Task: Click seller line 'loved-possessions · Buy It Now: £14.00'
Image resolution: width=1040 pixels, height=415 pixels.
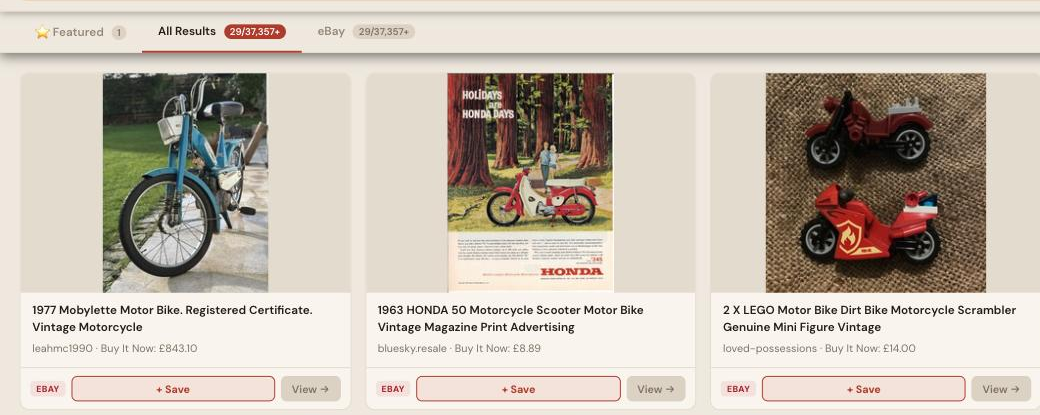Action: (x=819, y=348)
